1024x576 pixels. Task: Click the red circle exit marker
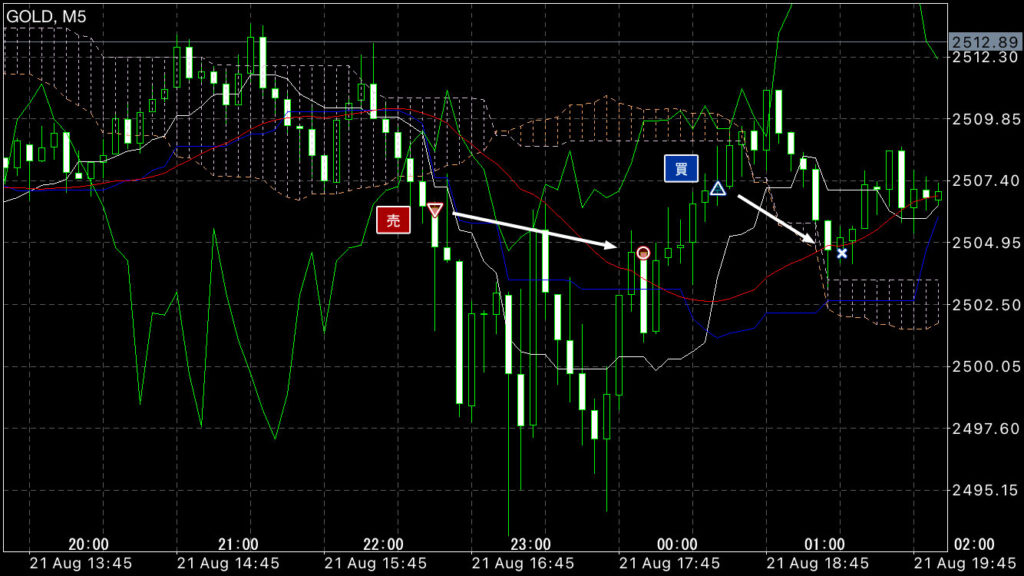643,254
